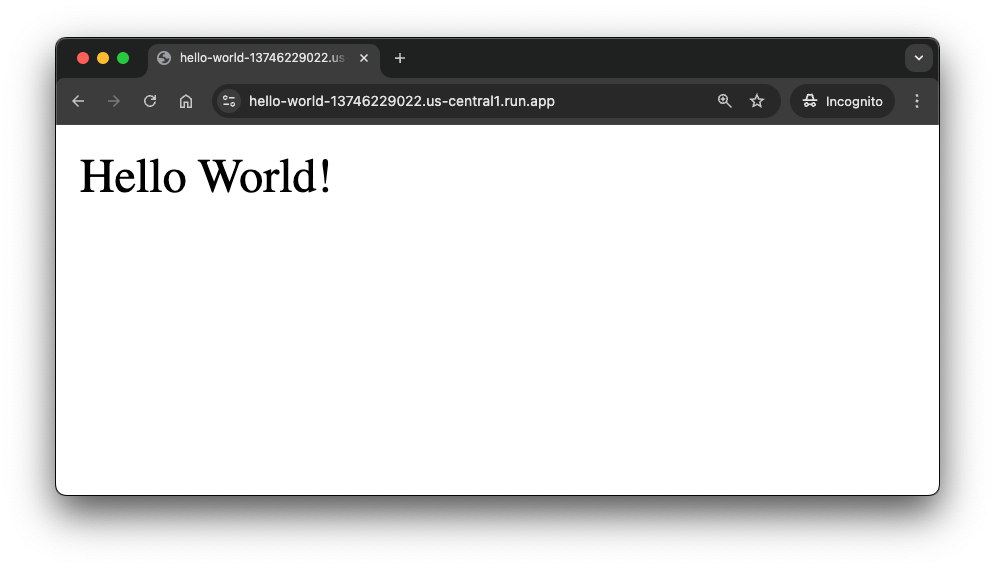Reload the current page
This screenshot has width=995, height=569.
(150, 101)
